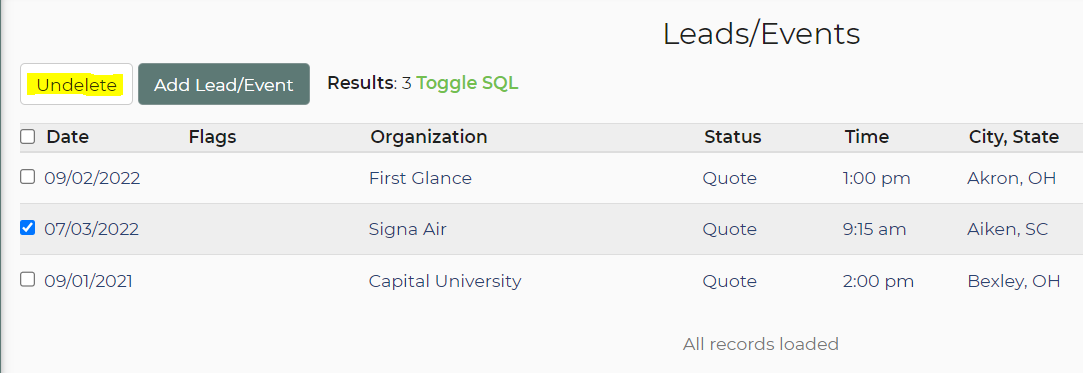Image resolution: width=1083 pixels, height=373 pixels.
Task: Click Akron, OH in the first row
Action: (1012, 178)
